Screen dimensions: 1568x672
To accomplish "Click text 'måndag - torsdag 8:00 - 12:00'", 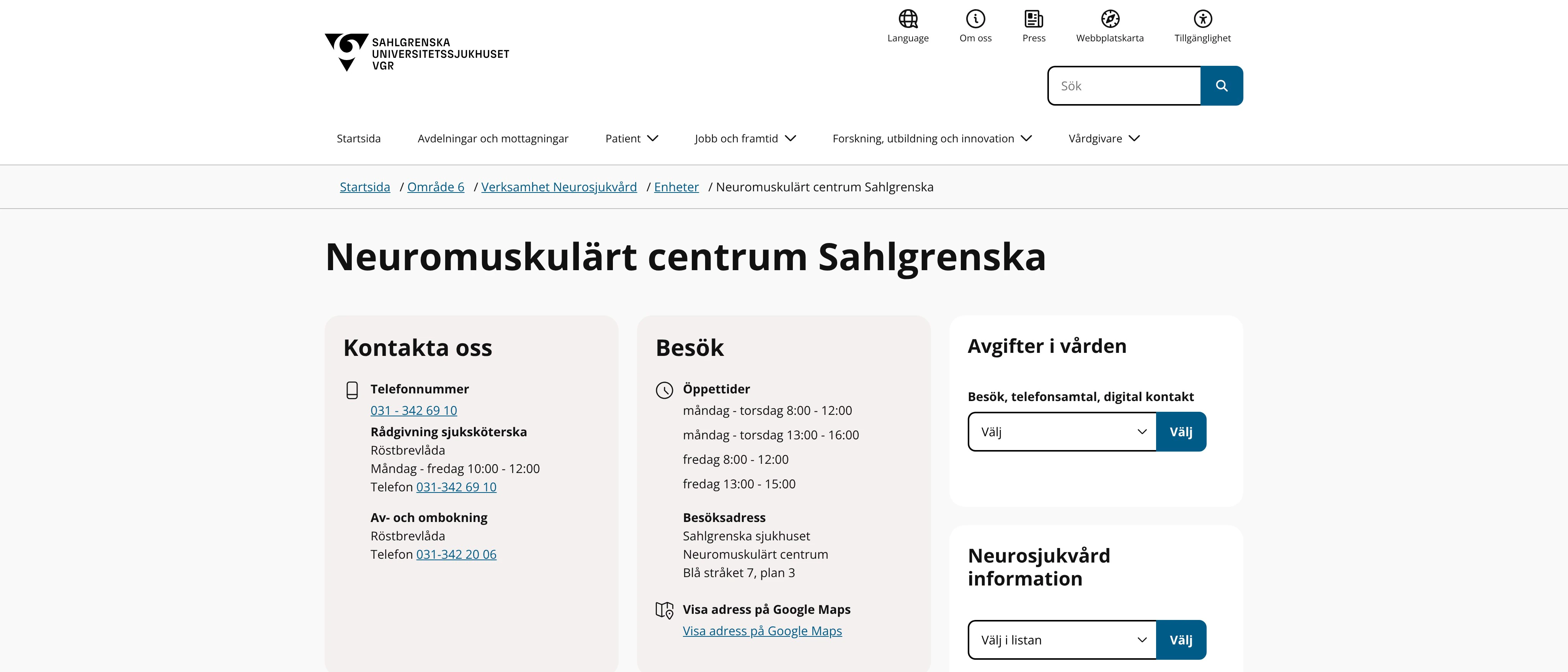I will pos(767,411).
